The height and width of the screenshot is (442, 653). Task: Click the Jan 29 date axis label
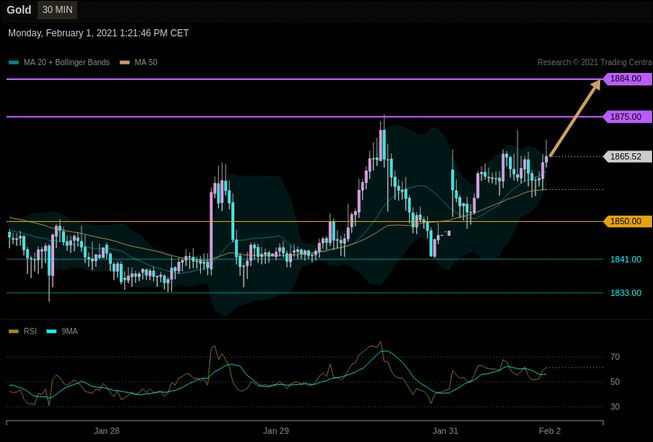276,431
